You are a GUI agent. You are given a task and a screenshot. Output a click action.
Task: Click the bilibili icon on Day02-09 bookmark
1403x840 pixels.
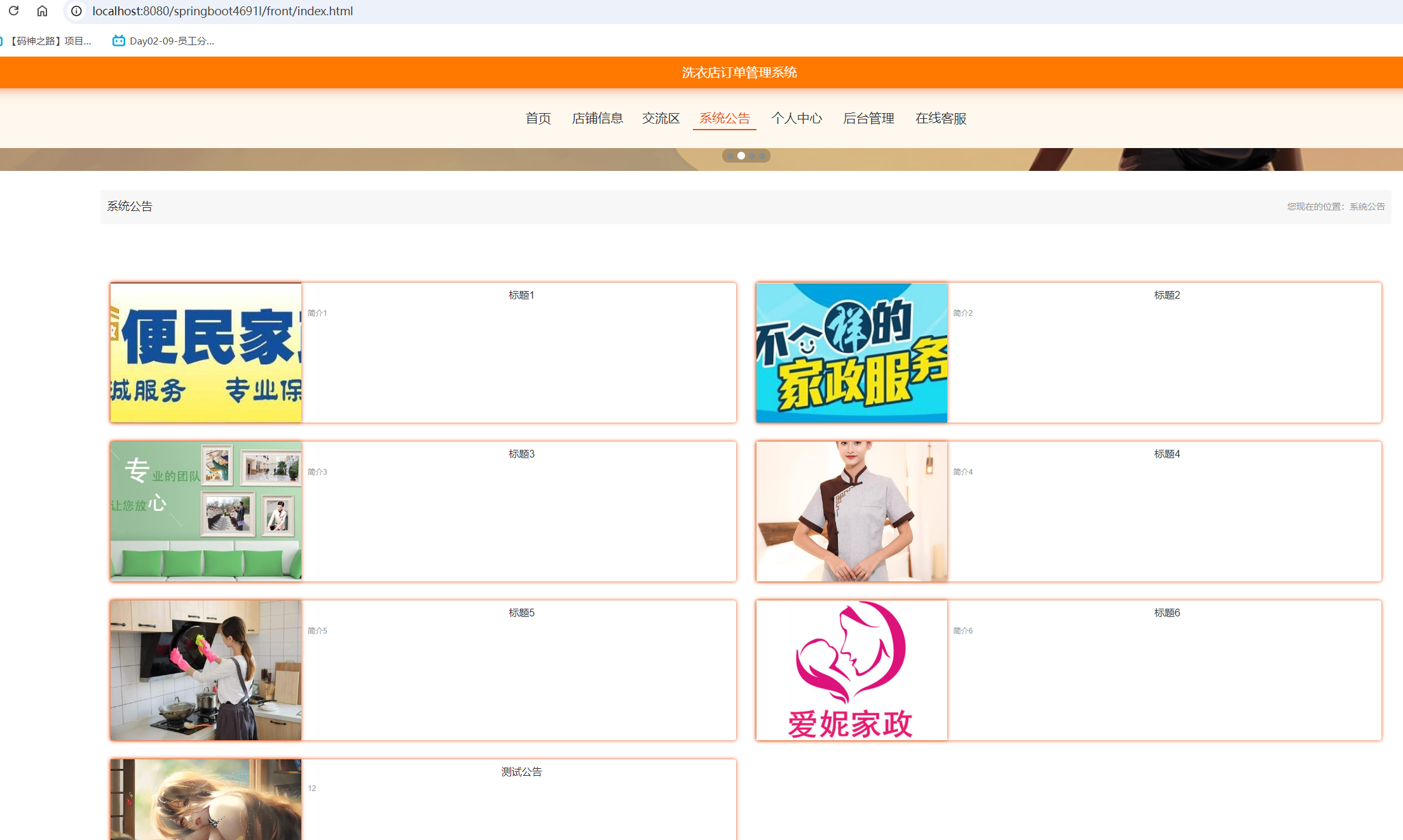tap(118, 41)
